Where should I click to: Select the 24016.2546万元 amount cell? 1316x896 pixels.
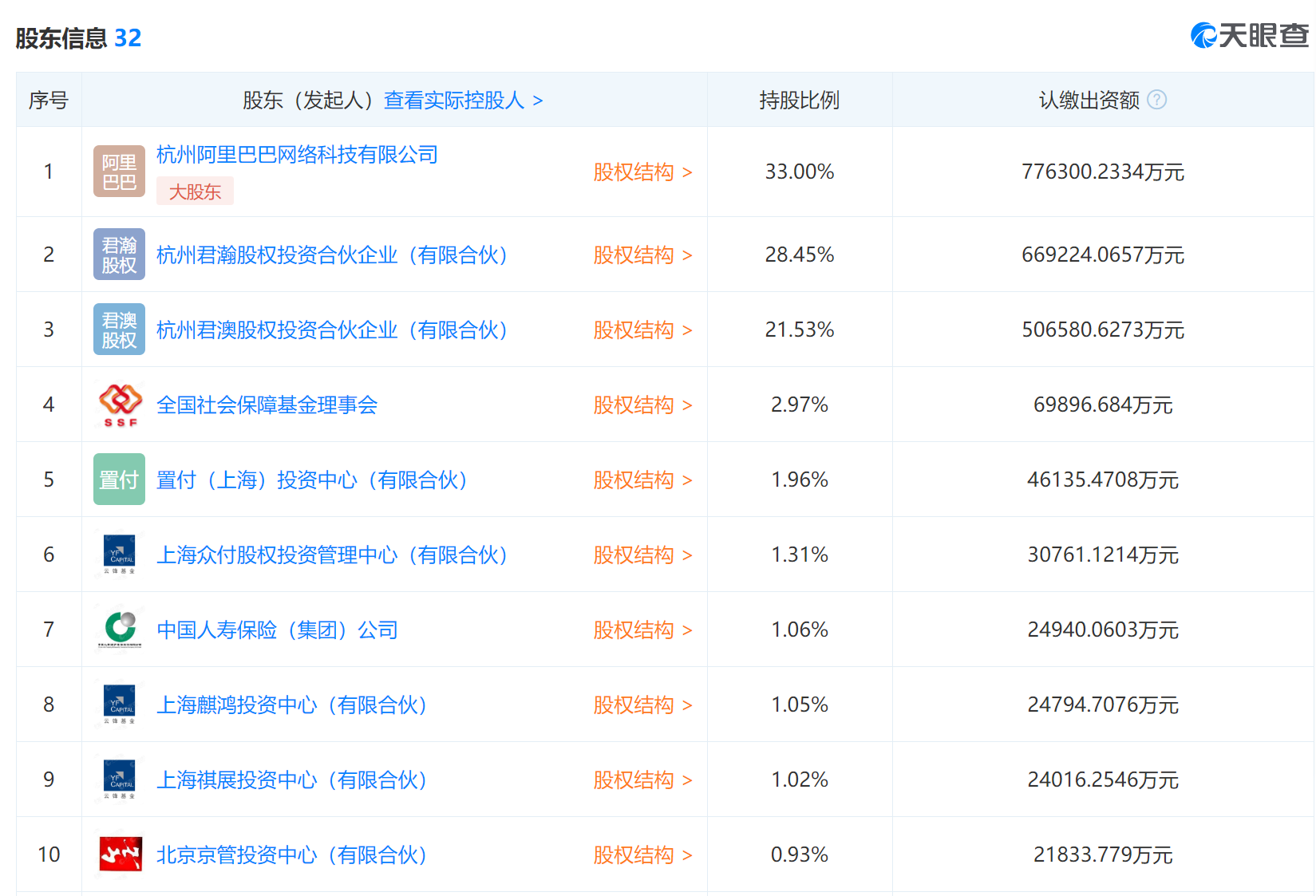[1103, 780]
